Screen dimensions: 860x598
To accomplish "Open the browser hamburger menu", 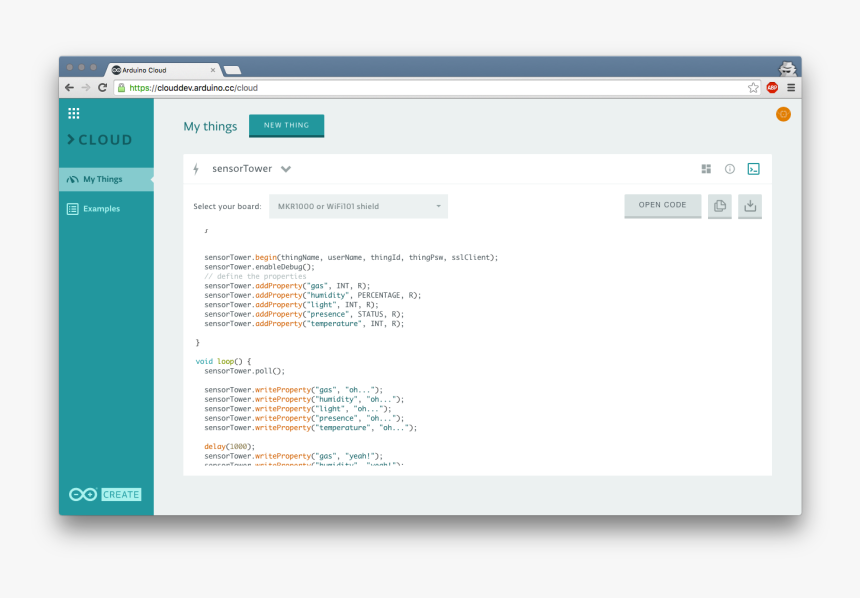I will pos(791,88).
